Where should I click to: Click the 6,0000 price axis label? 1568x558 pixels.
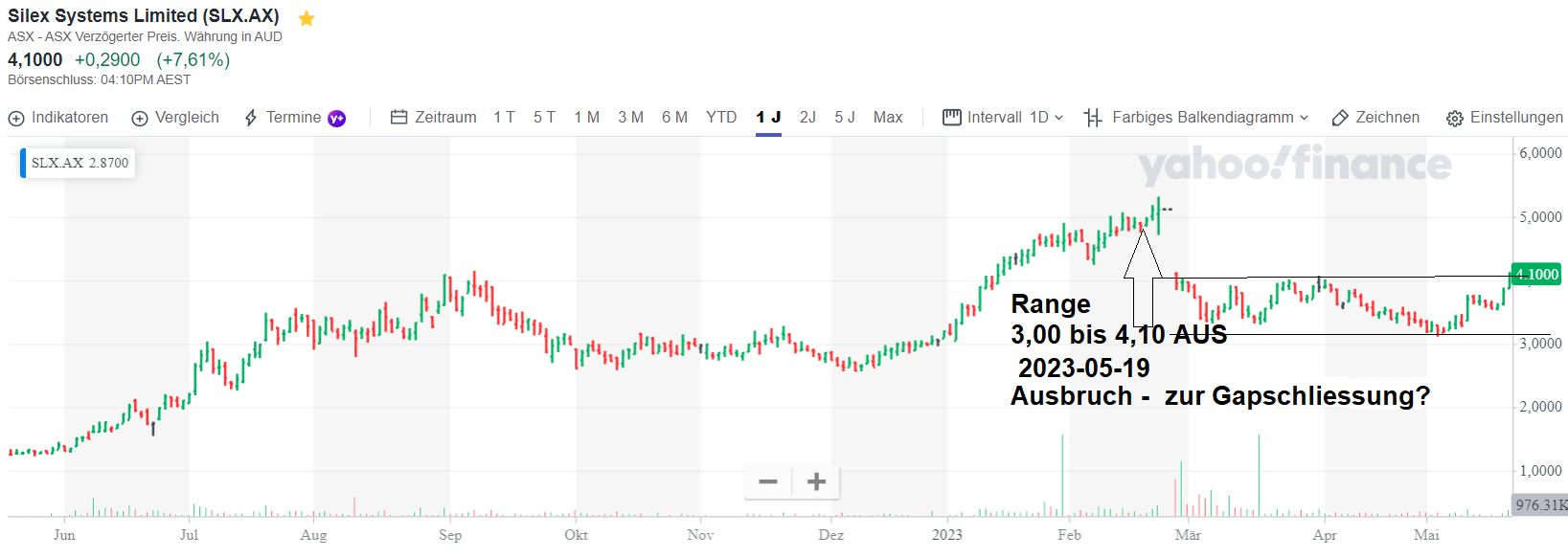tap(1540, 153)
